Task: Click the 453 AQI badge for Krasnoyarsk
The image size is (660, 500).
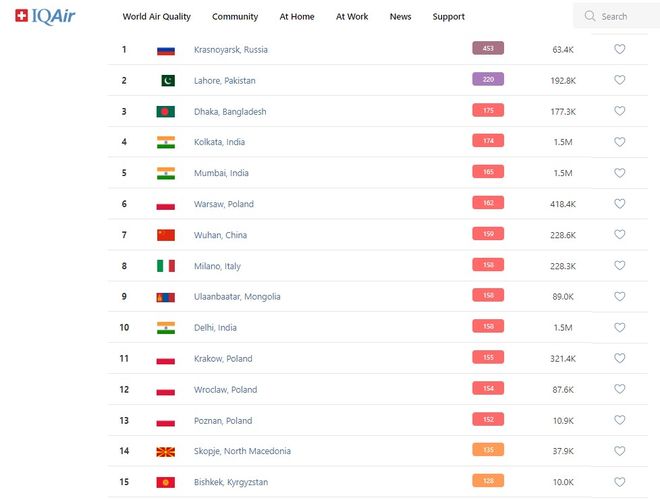Action: (x=488, y=48)
